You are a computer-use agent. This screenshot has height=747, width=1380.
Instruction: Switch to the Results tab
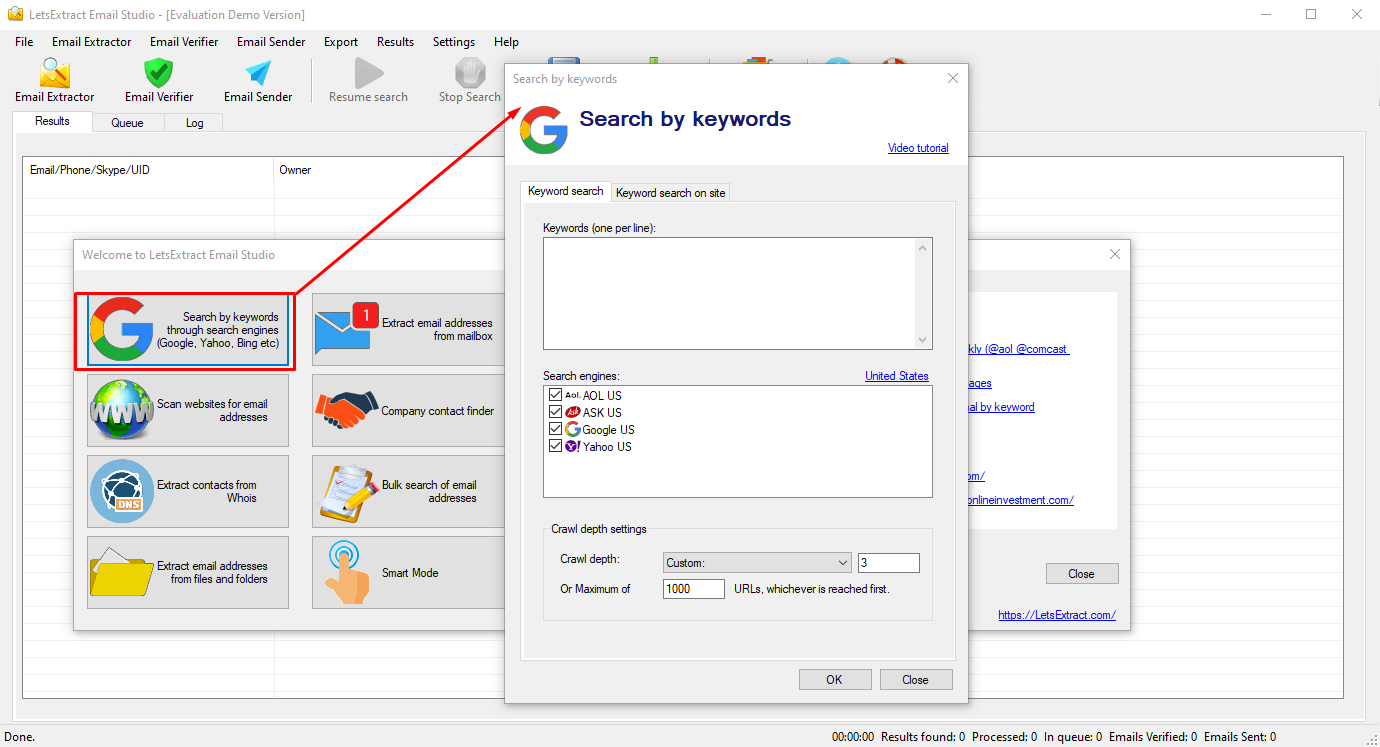click(52, 121)
